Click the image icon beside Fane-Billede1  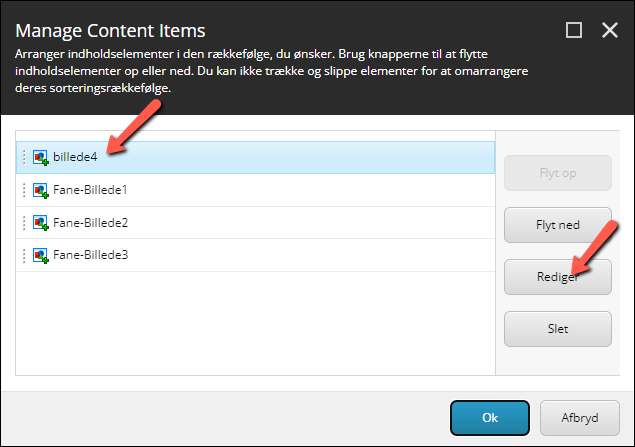click(x=40, y=190)
